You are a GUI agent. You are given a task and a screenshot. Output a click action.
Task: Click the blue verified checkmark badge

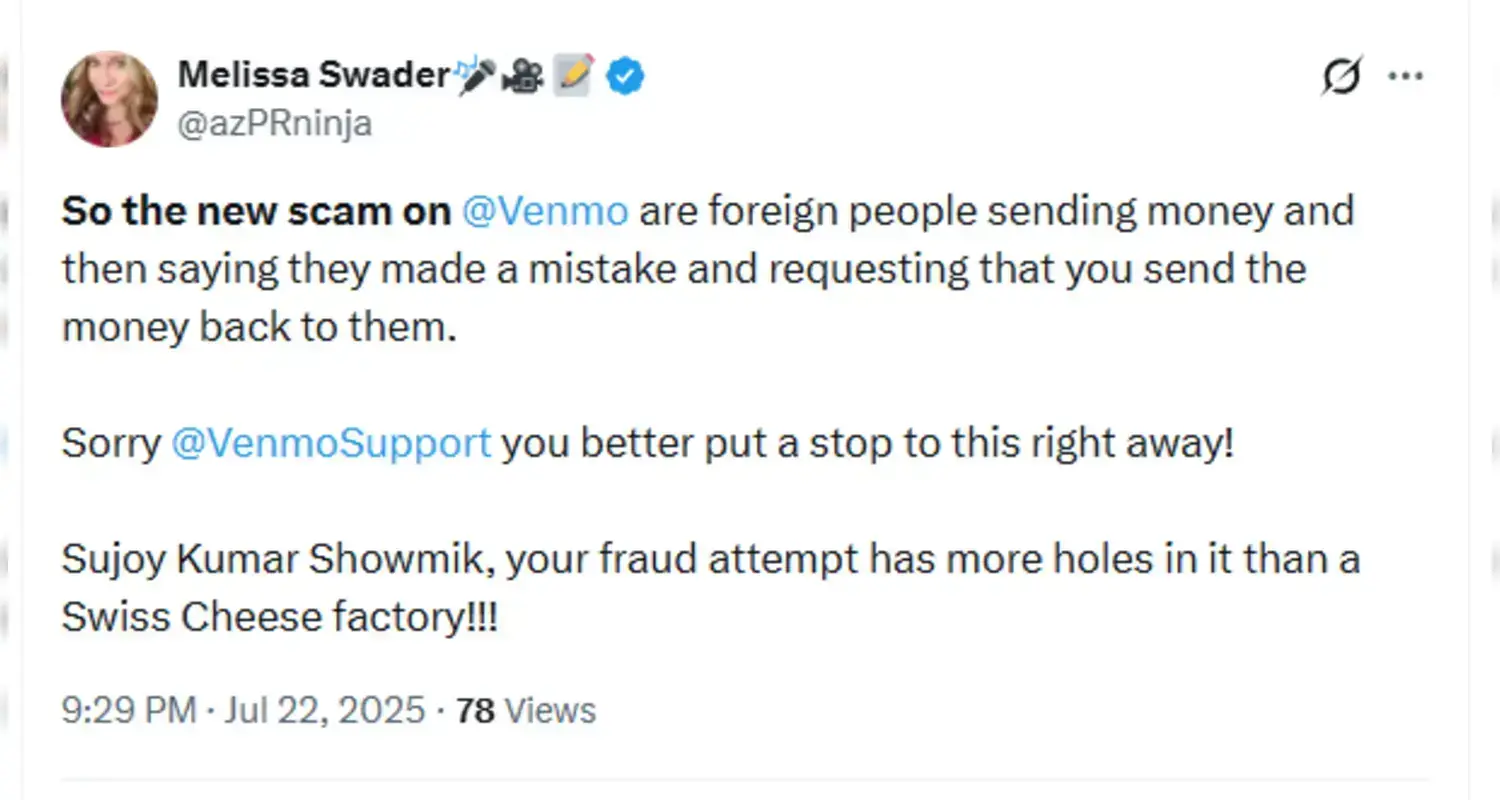coord(625,76)
